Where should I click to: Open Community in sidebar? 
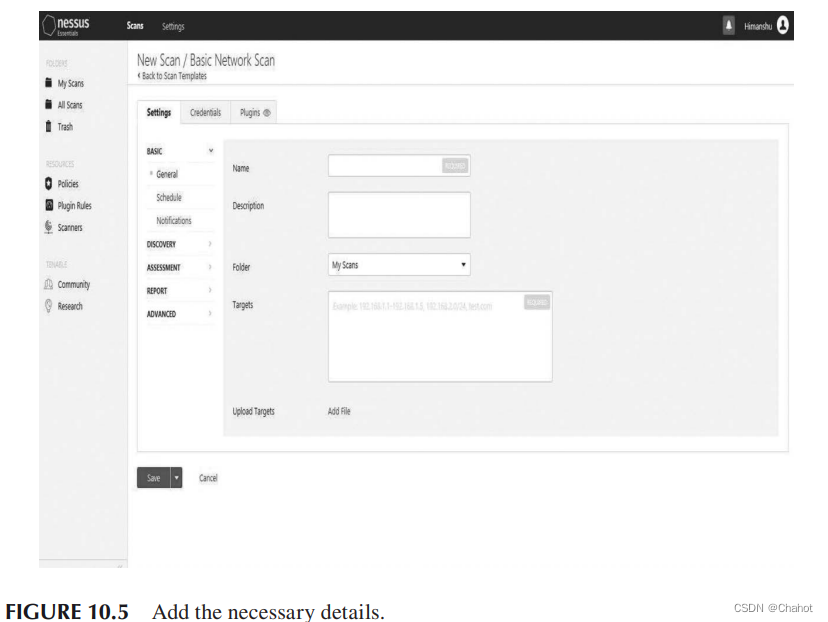74,284
